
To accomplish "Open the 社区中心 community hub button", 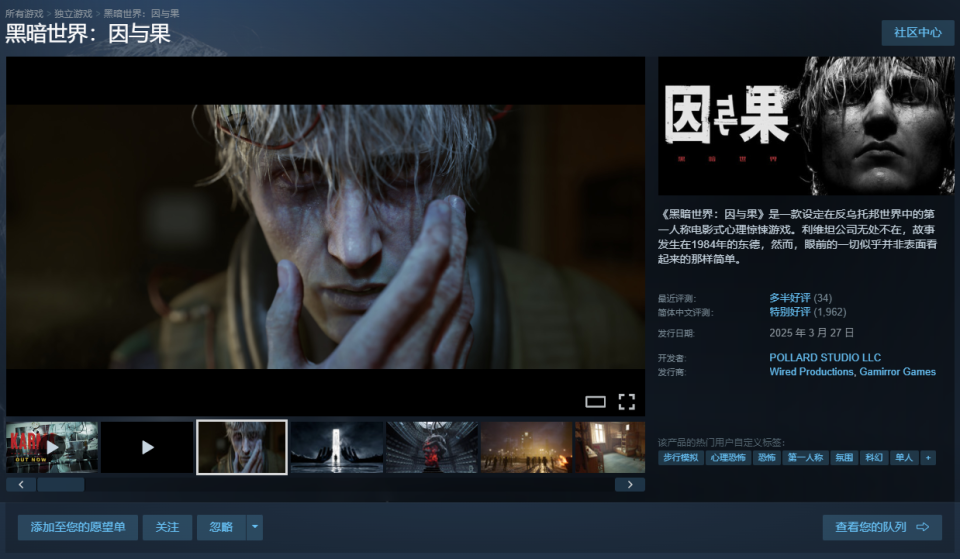I will coord(918,32).
